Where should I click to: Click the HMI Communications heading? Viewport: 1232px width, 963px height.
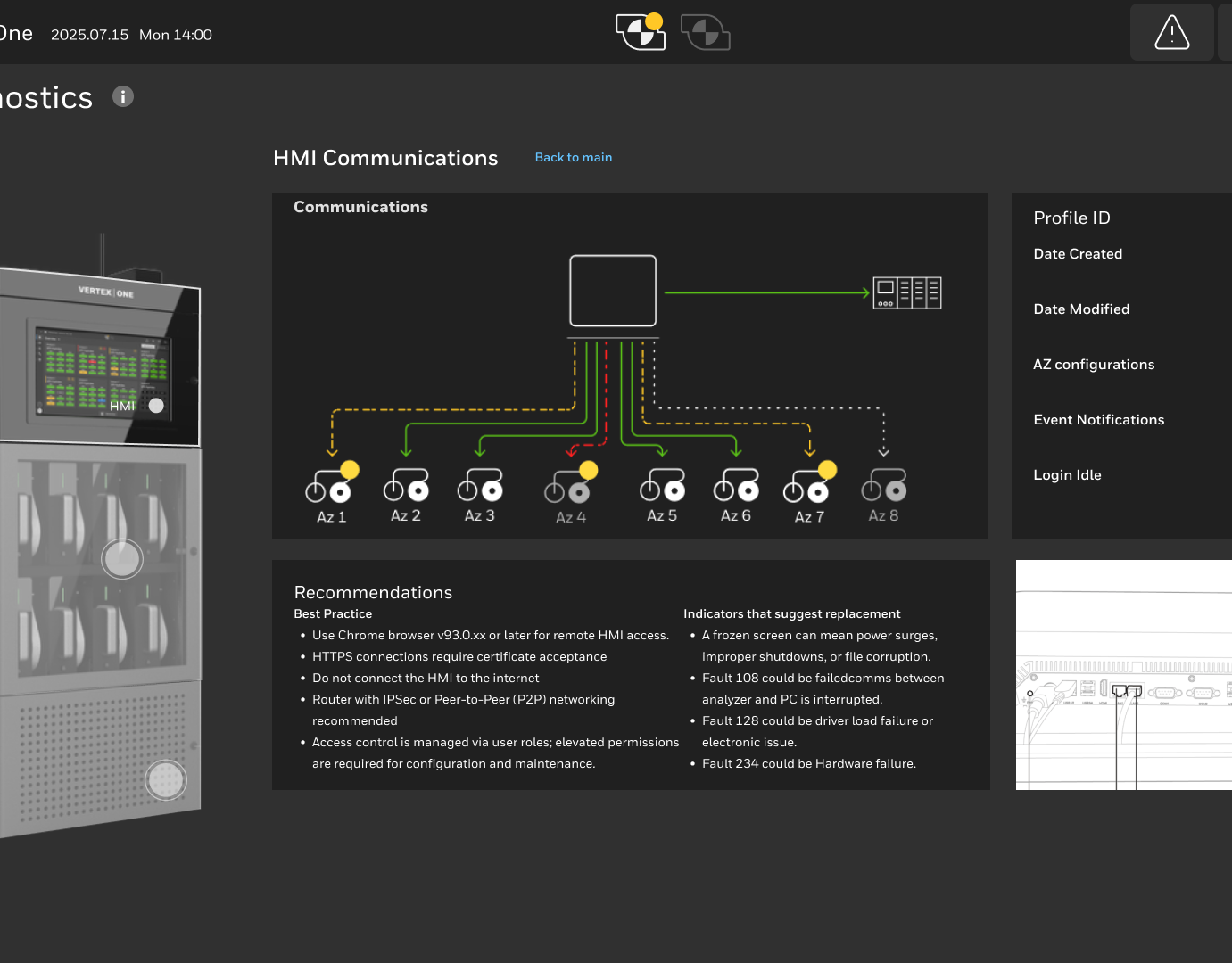385,158
